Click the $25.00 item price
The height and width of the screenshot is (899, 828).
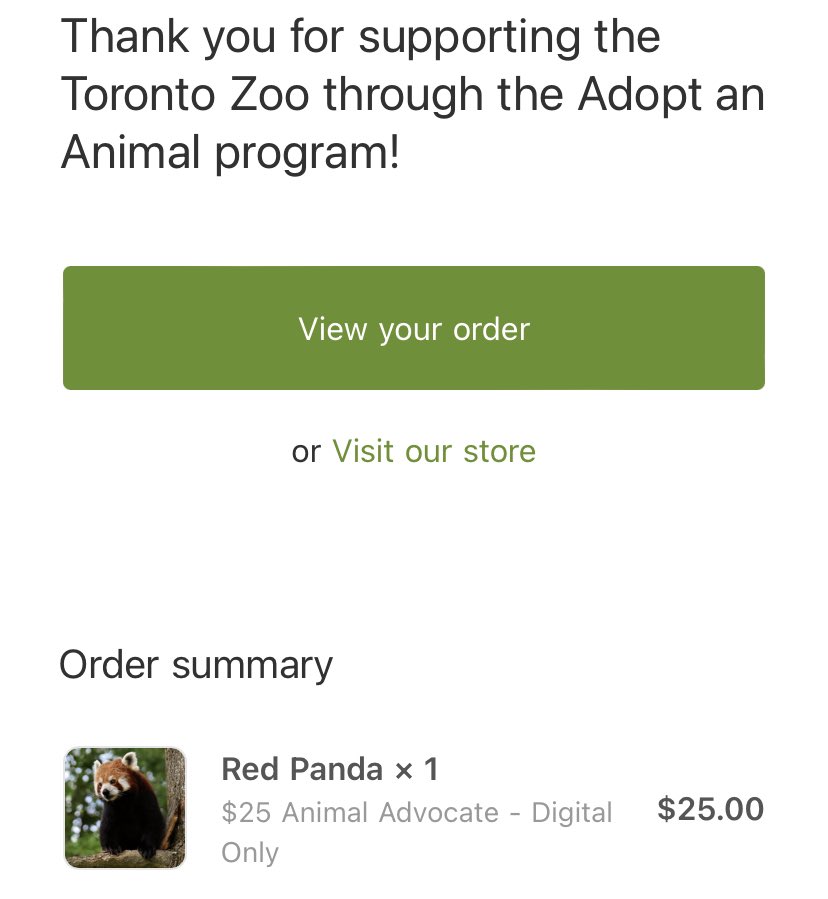(x=710, y=809)
